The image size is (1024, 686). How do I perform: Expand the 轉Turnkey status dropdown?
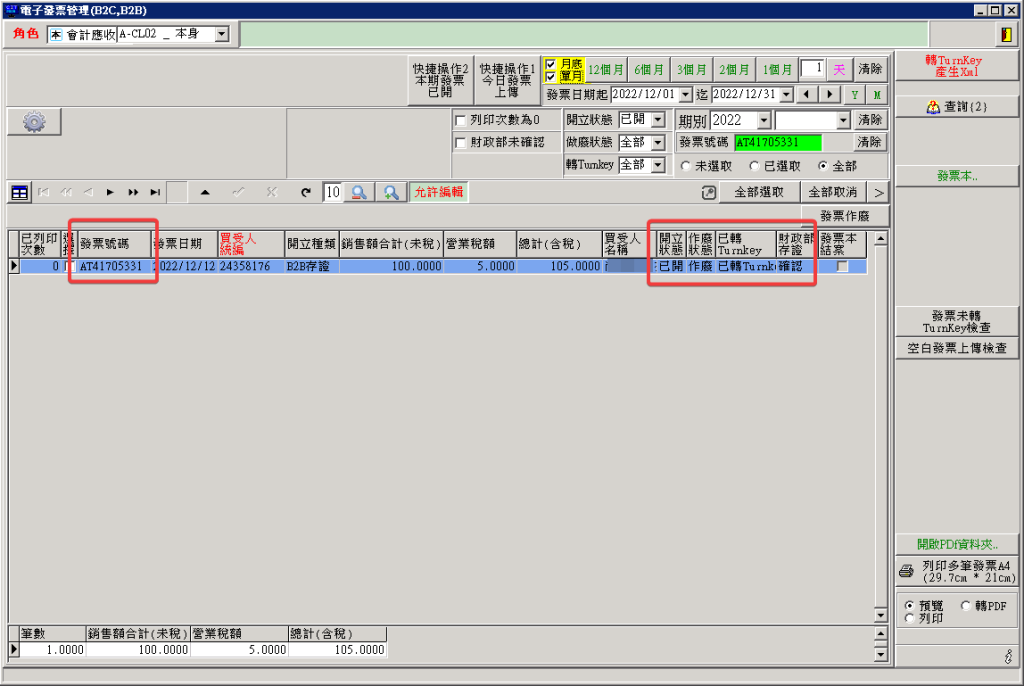tap(657, 166)
